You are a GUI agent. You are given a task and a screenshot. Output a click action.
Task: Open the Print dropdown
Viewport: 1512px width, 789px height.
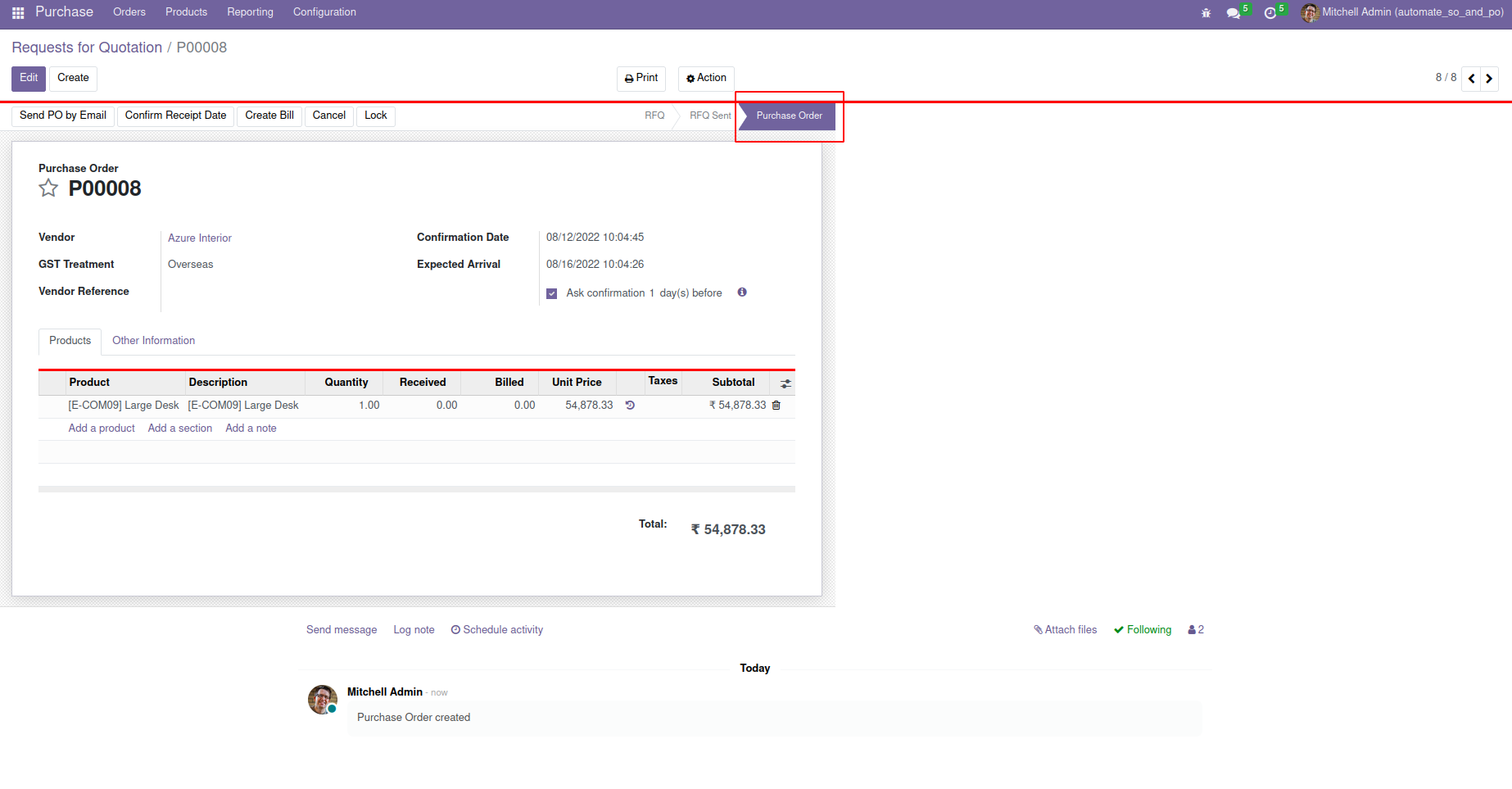(x=641, y=79)
